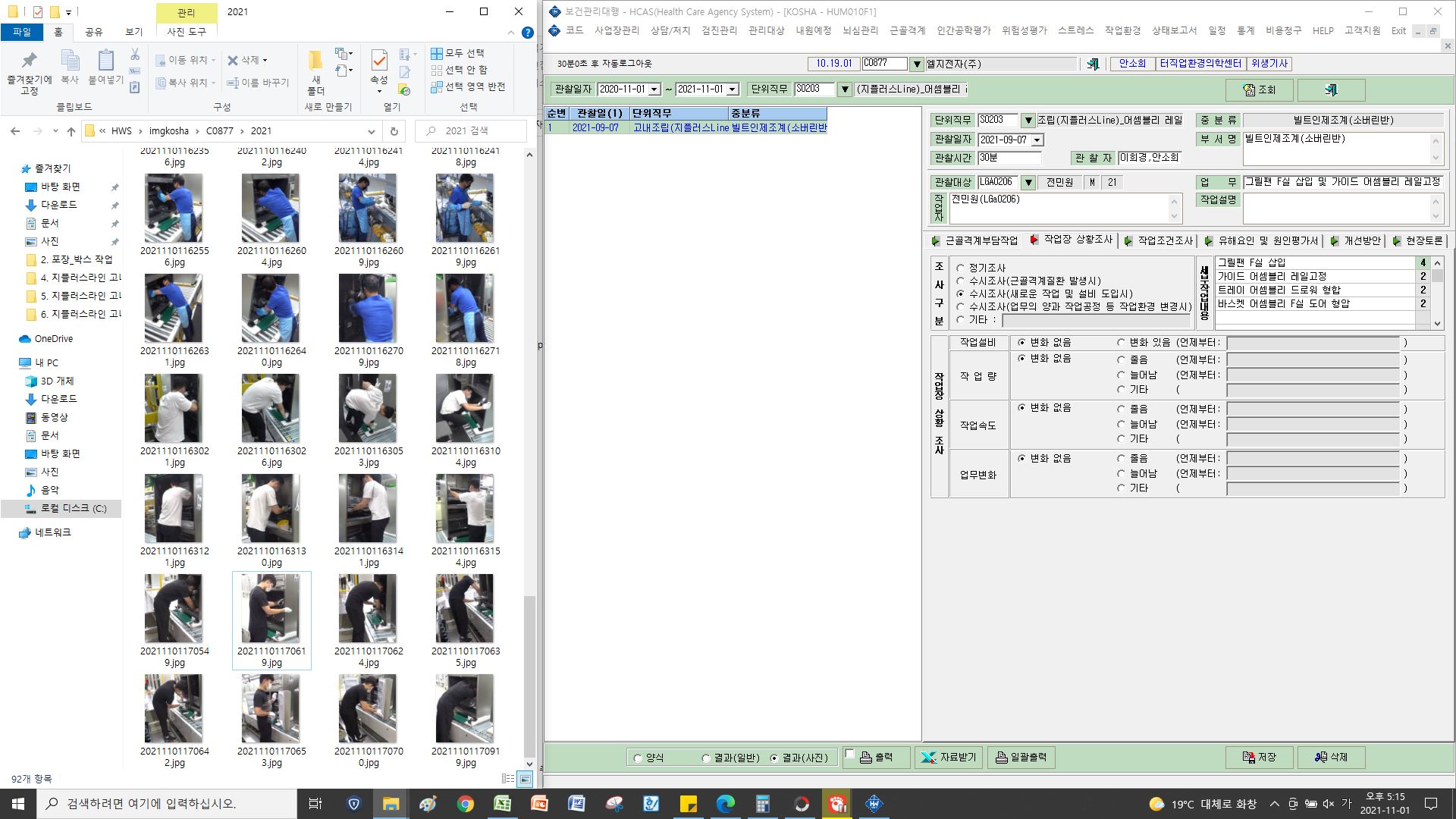The width and height of the screenshot is (1456, 819).
Task: Open the 2021-09-07 관찰일자 date dropdown
Action: click(1037, 140)
